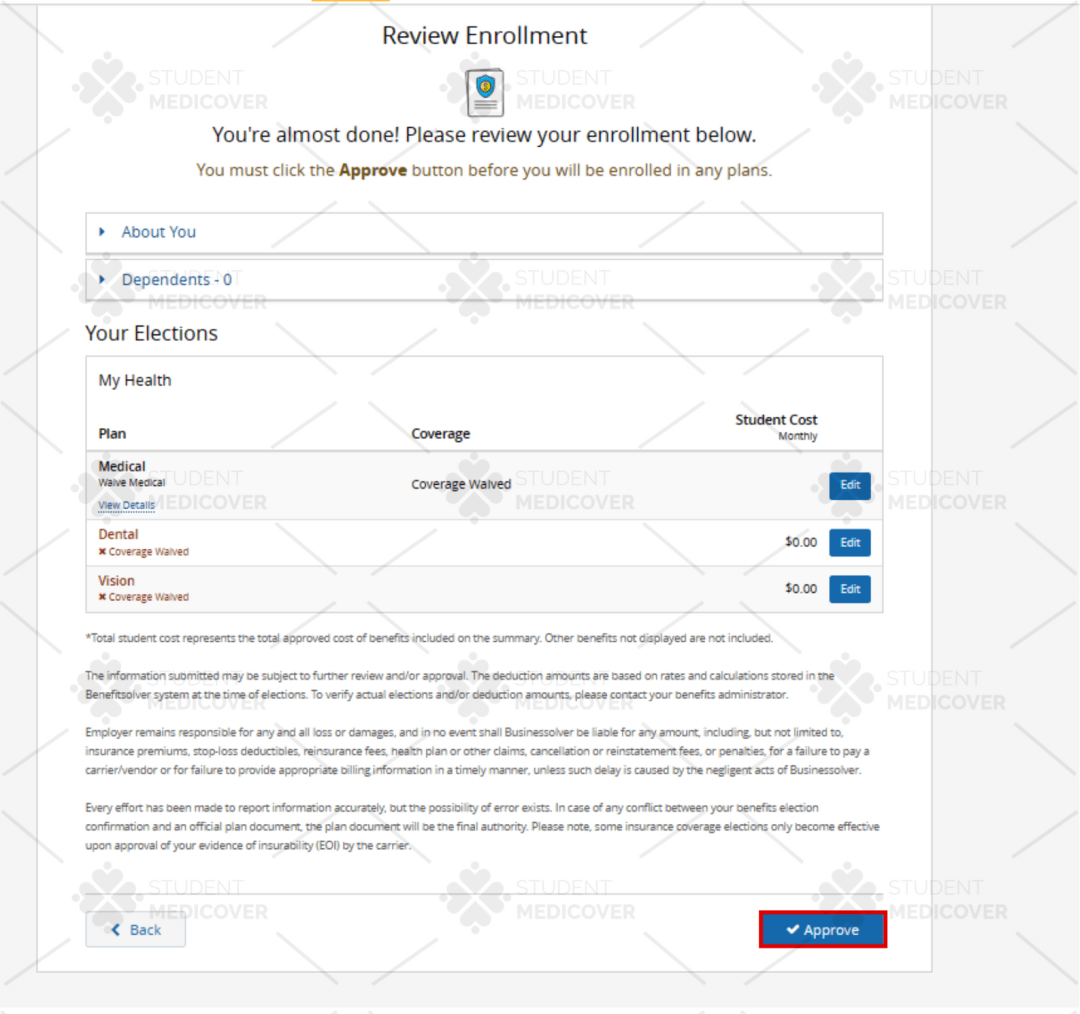Expand the Dependents - 0 section

pyautogui.click(x=176, y=279)
